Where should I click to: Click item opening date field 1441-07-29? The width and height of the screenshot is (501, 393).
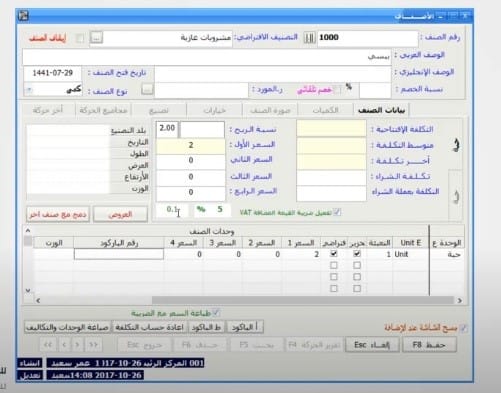click(52, 73)
